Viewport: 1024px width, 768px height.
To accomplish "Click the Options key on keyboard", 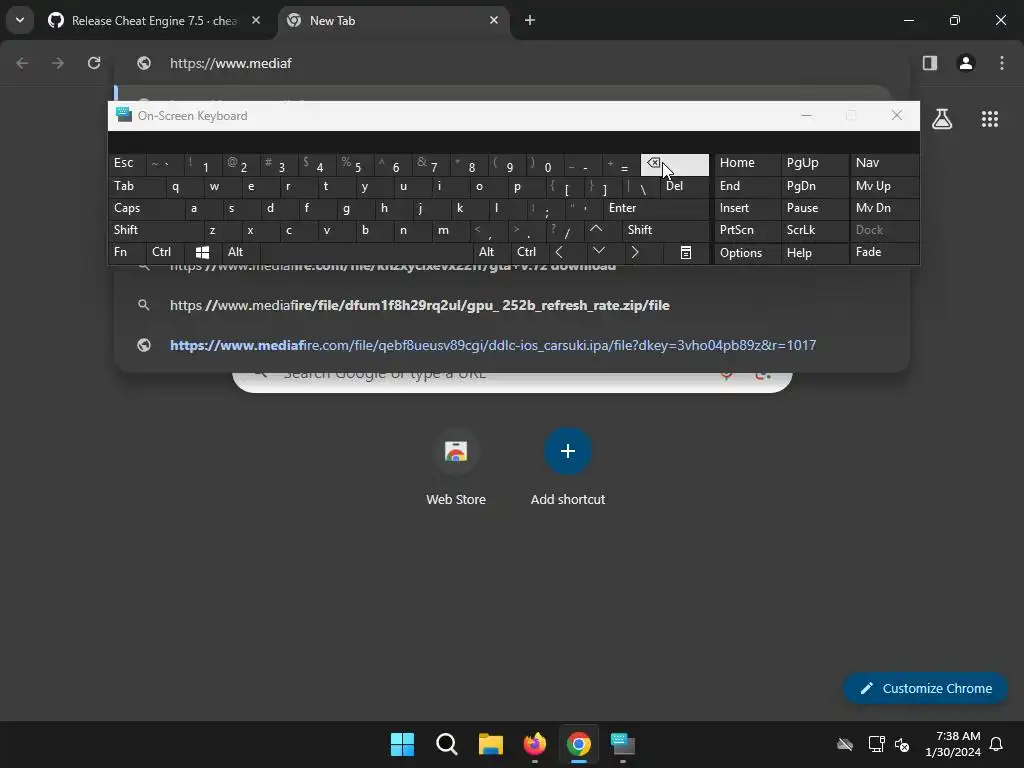I will point(747,253).
